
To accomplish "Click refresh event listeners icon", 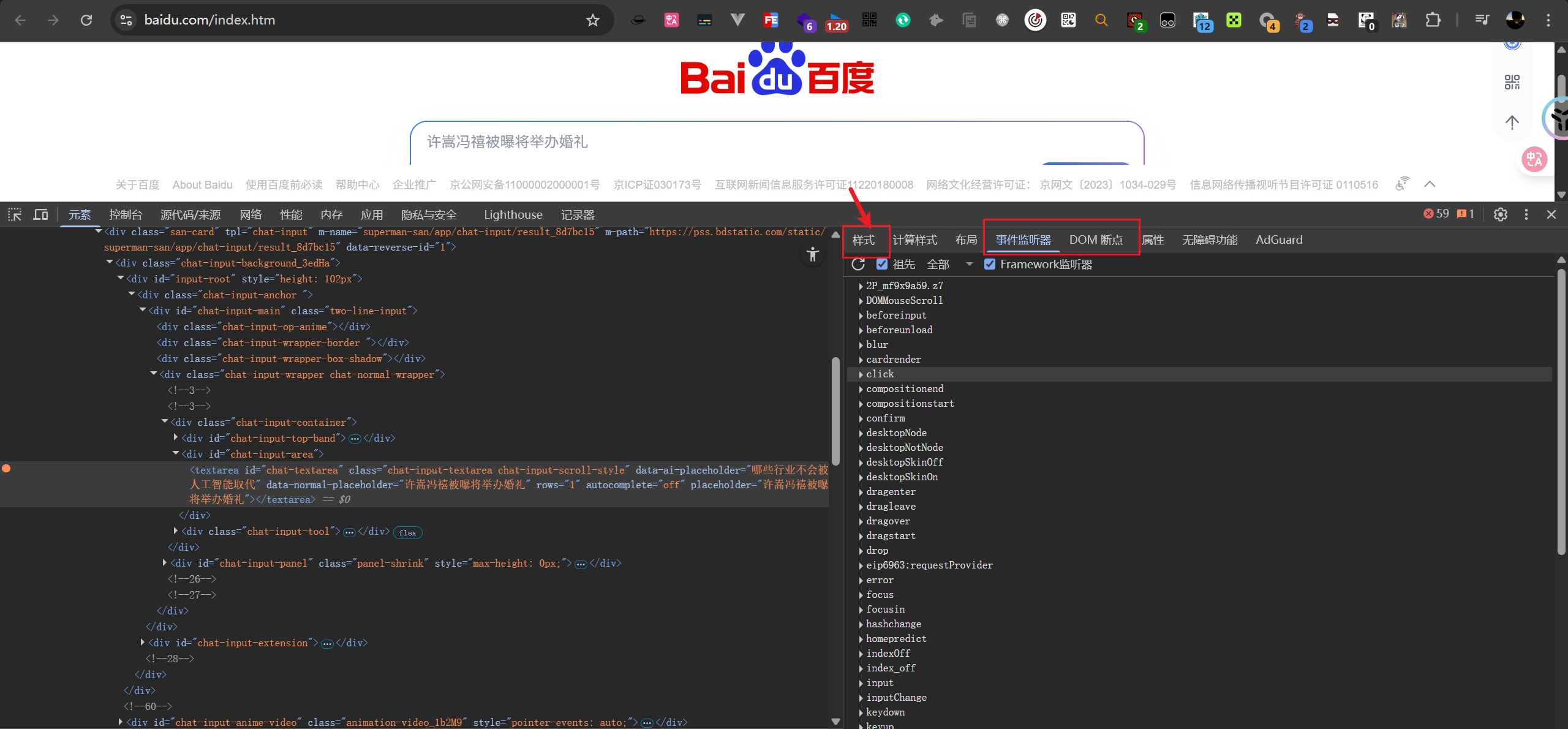I will point(858,264).
